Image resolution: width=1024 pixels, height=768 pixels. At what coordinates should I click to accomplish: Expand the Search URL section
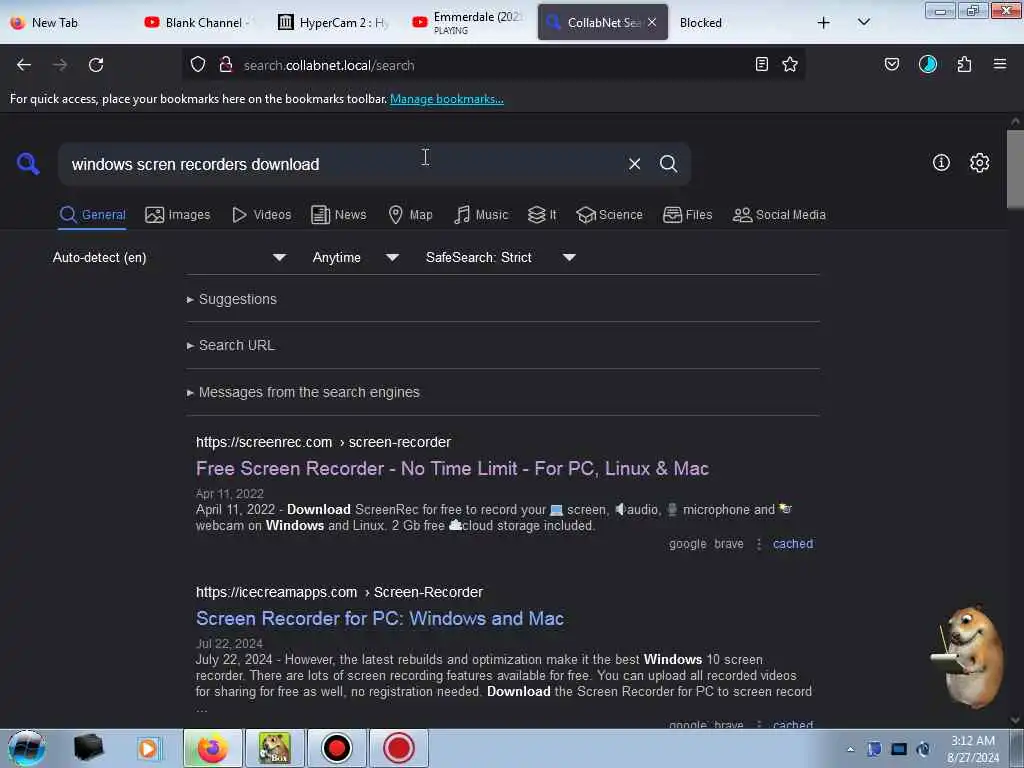[x=231, y=345]
